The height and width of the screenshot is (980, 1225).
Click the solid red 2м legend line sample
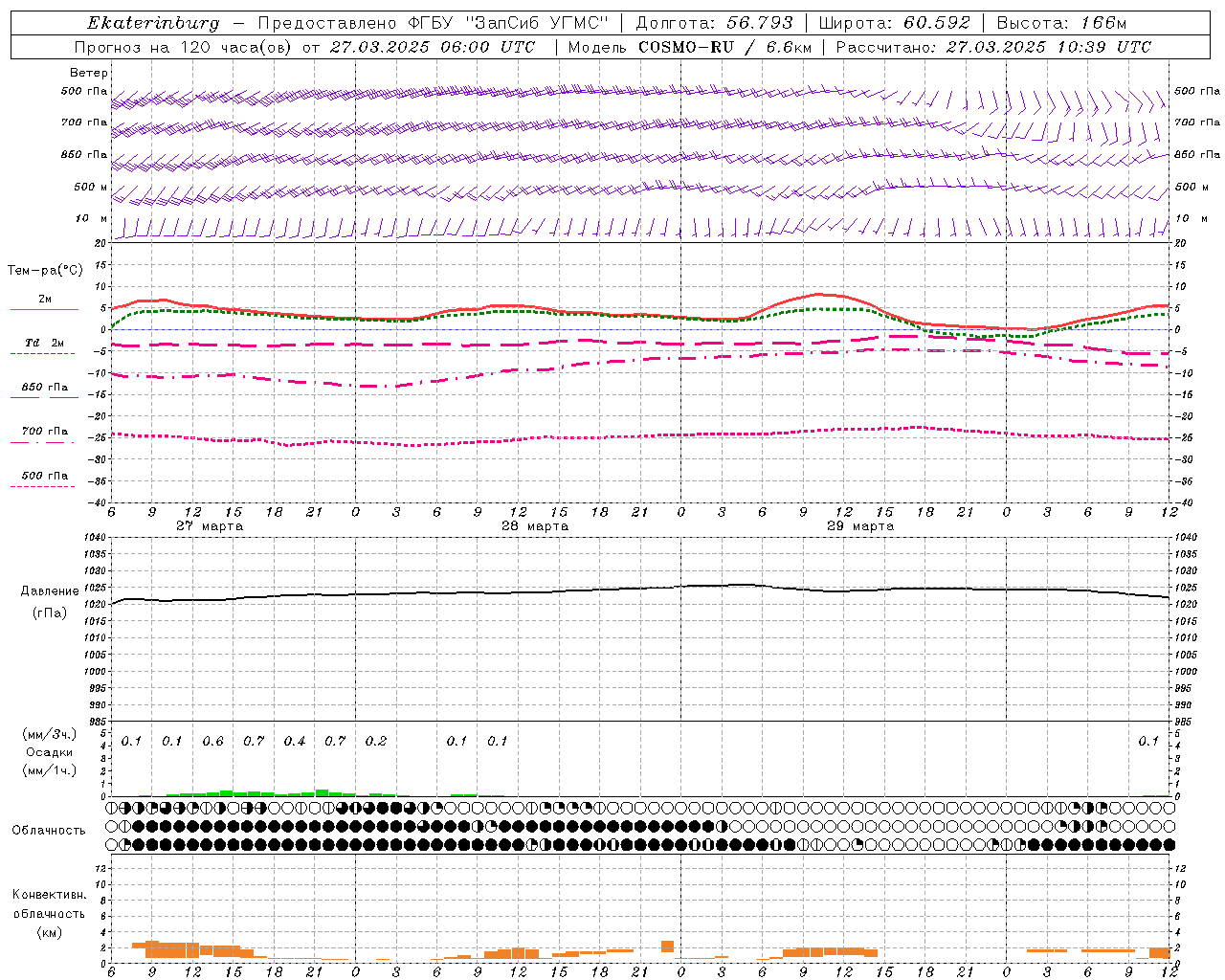pyautogui.click(x=44, y=309)
